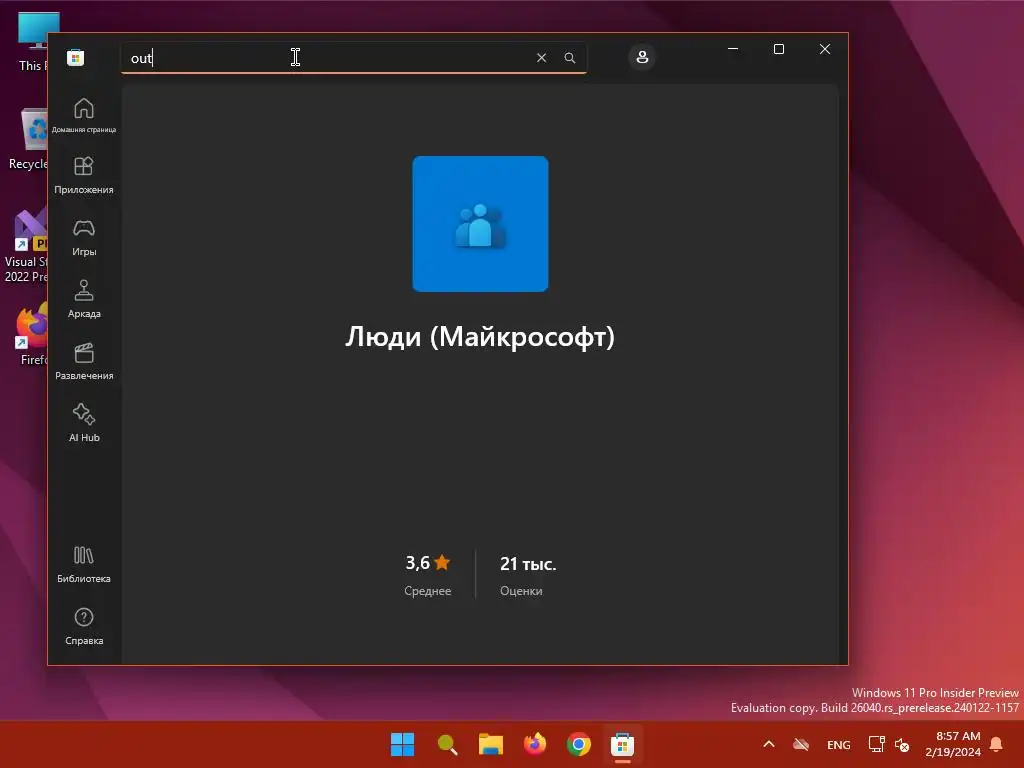The height and width of the screenshot is (768, 1024).
Task: Click the OneDrive tray icon
Action: pos(801,744)
